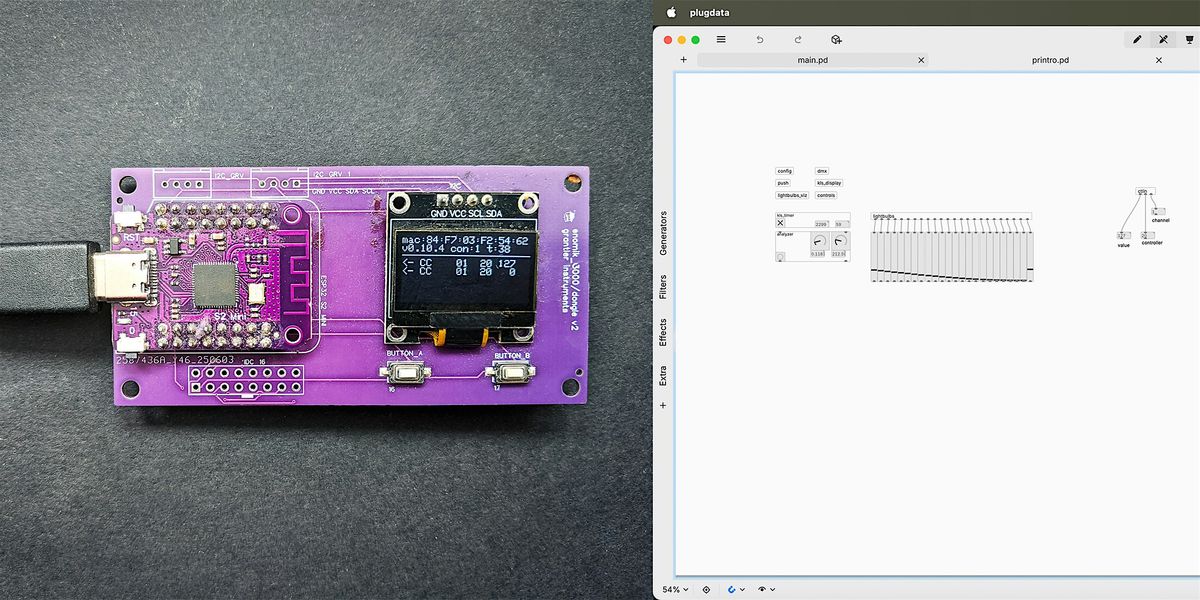
Task: Toggle snapping with the magnet icon
Action: point(732,590)
